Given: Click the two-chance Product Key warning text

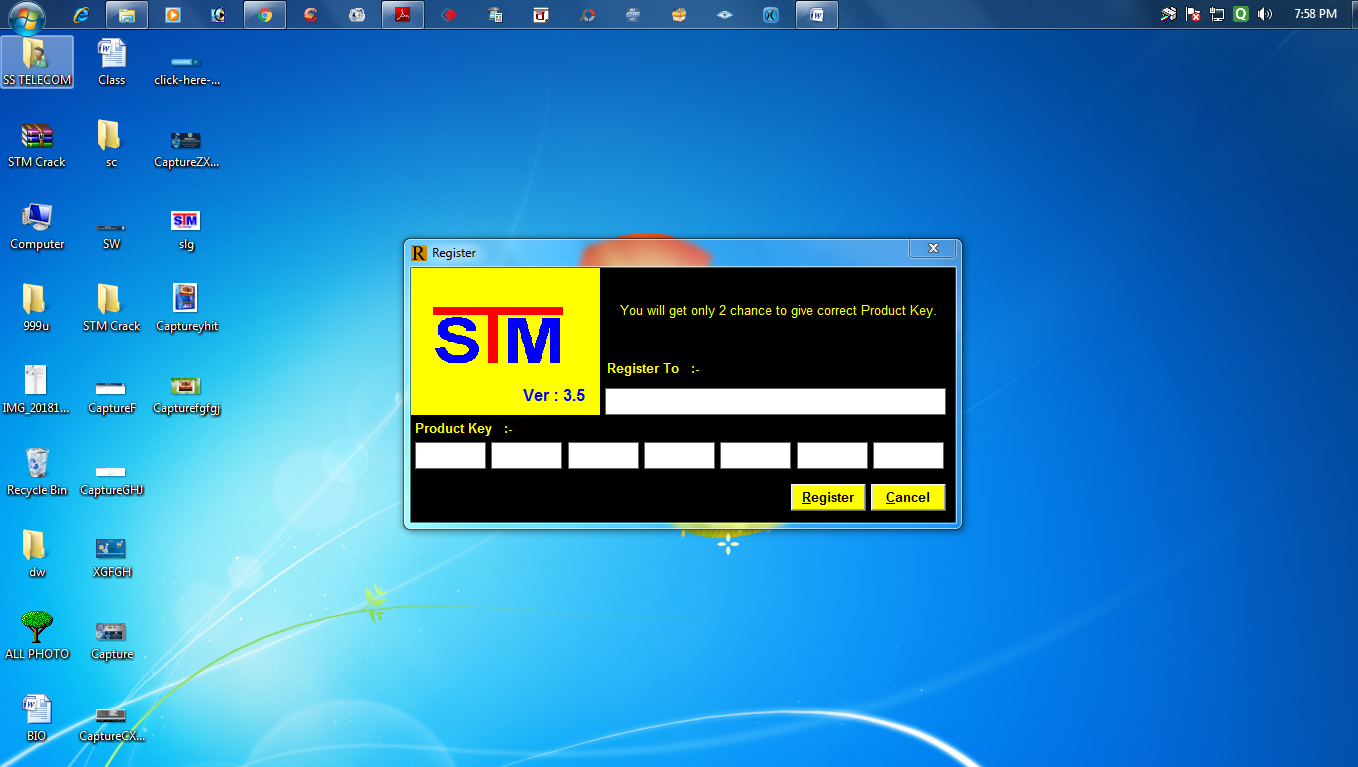Looking at the screenshot, I should pyautogui.click(x=778, y=311).
